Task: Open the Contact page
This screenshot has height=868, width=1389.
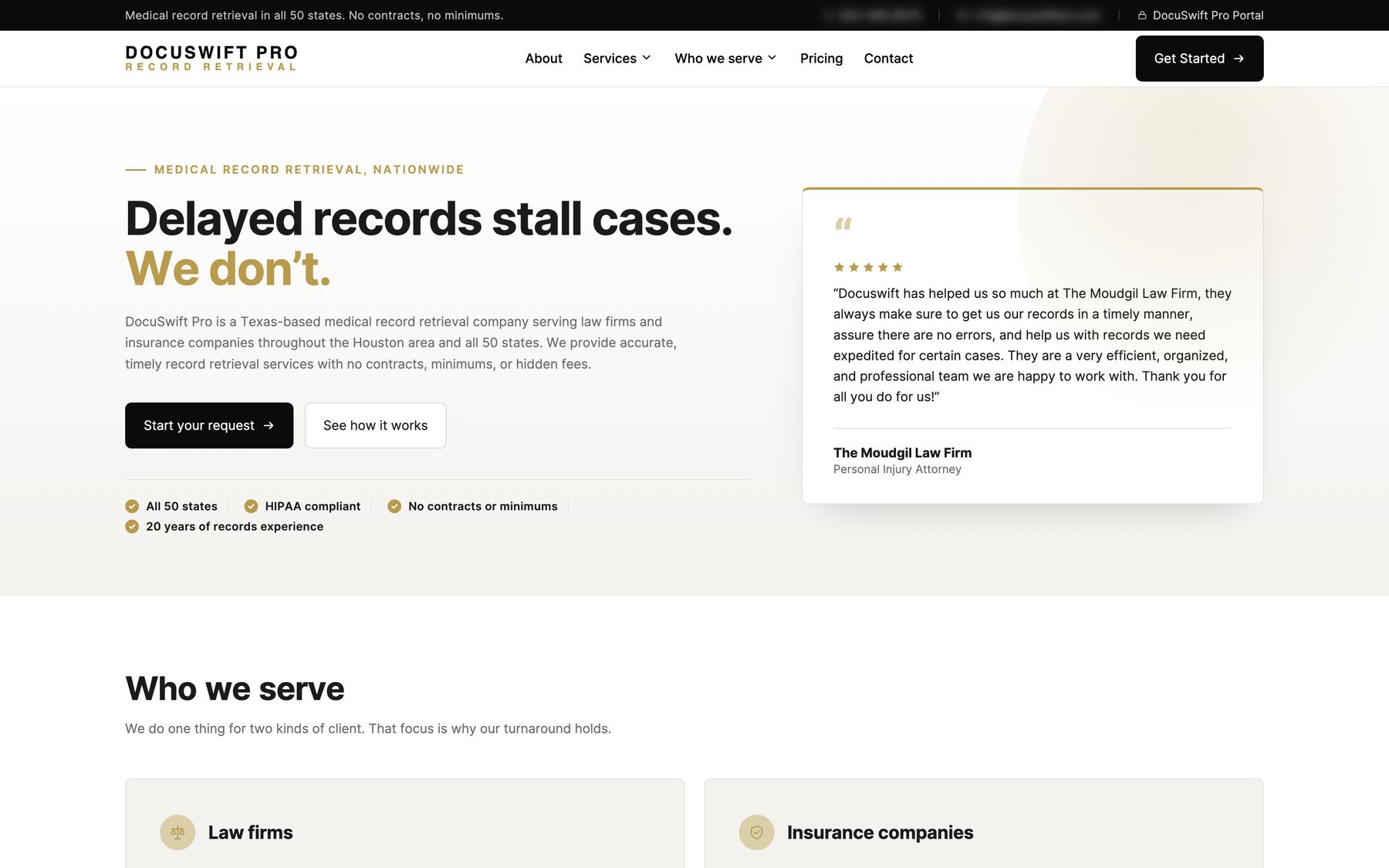Action: [x=888, y=59]
